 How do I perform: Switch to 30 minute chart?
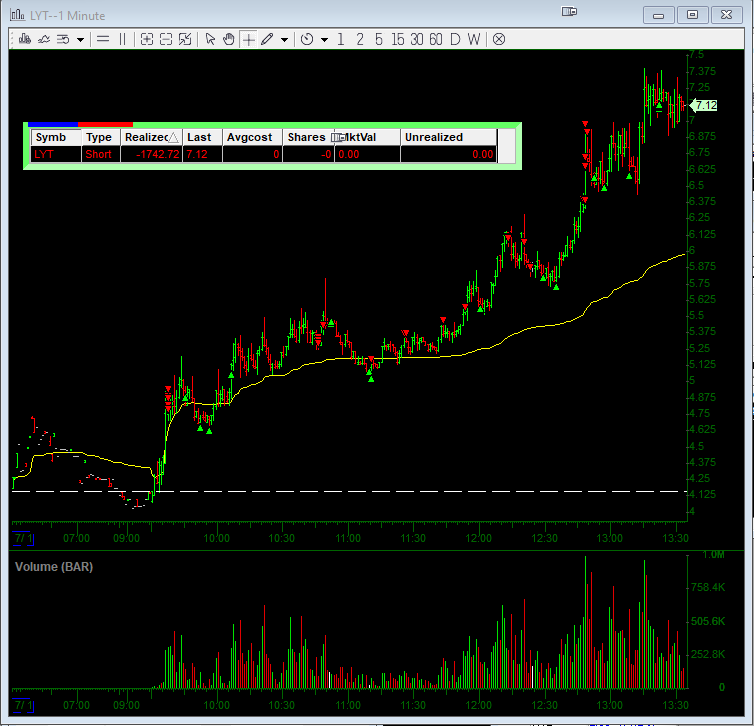point(417,39)
